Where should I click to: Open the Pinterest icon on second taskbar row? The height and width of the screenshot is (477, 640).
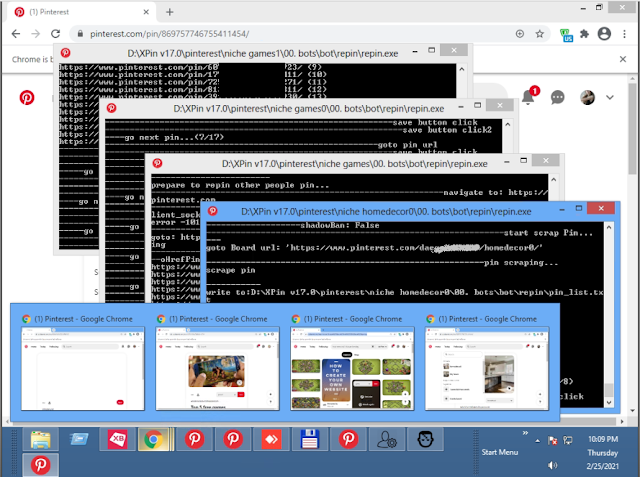(x=40, y=465)
